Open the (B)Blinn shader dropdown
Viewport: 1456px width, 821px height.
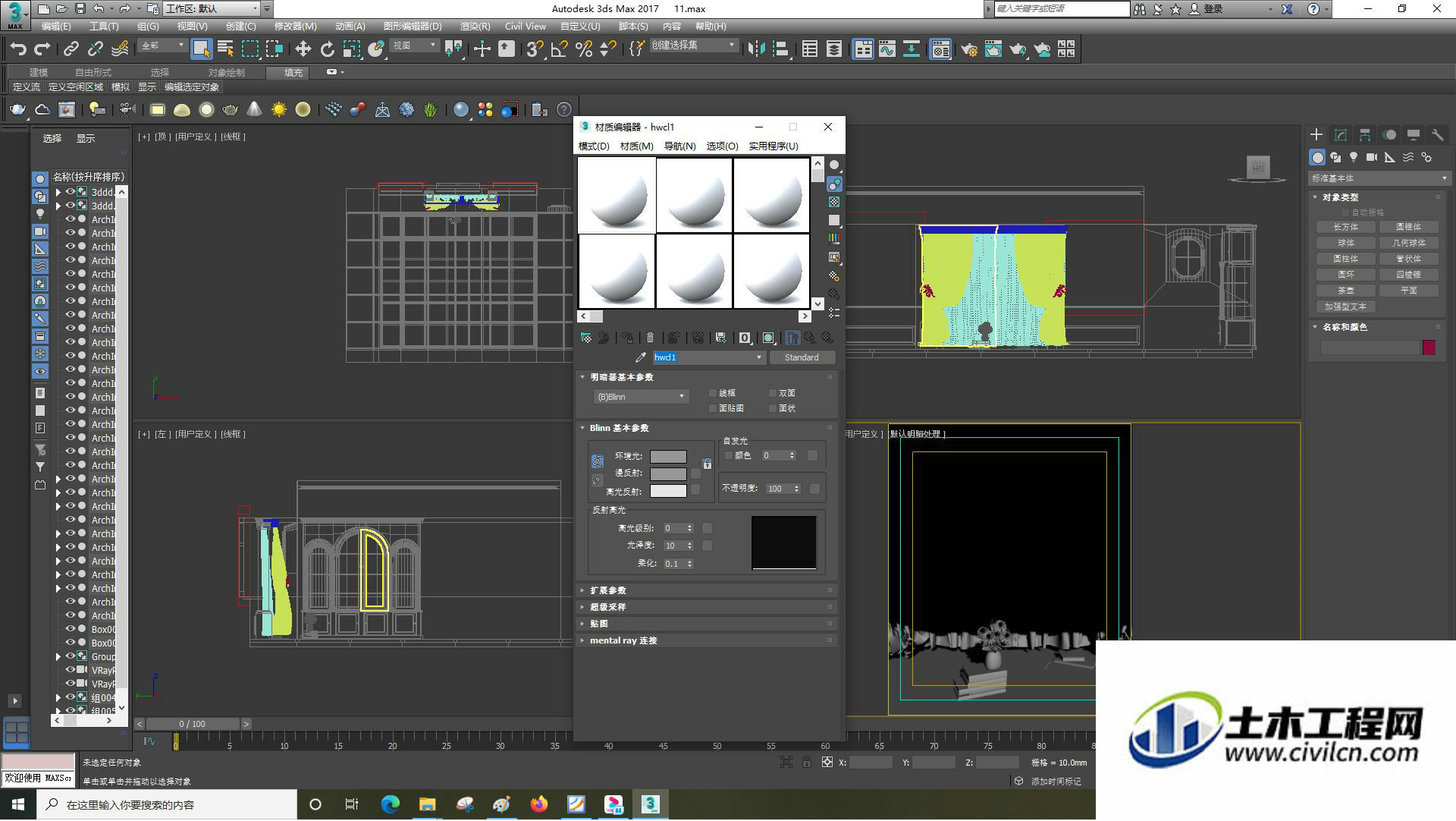[641, 397]
